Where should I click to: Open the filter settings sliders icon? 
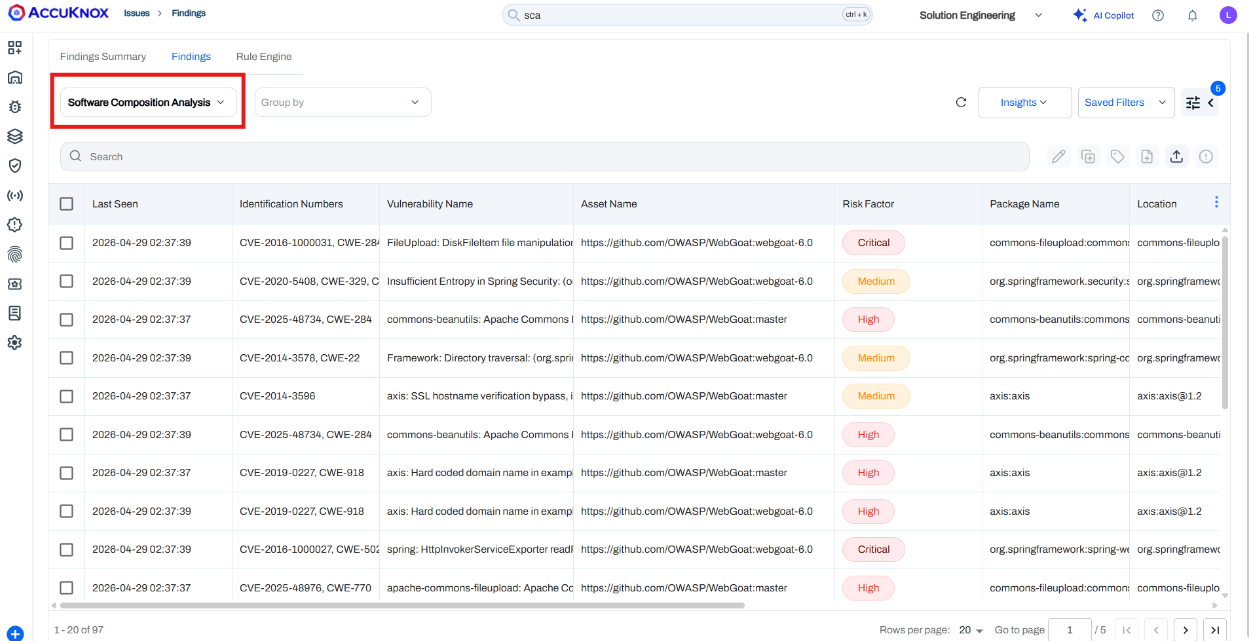[1192, 102]
